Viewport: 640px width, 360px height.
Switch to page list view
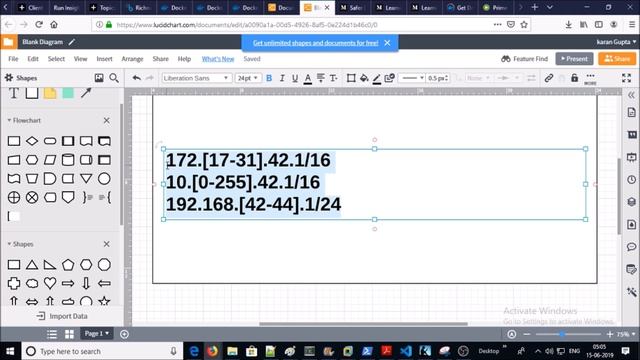(x=52, y=334)
